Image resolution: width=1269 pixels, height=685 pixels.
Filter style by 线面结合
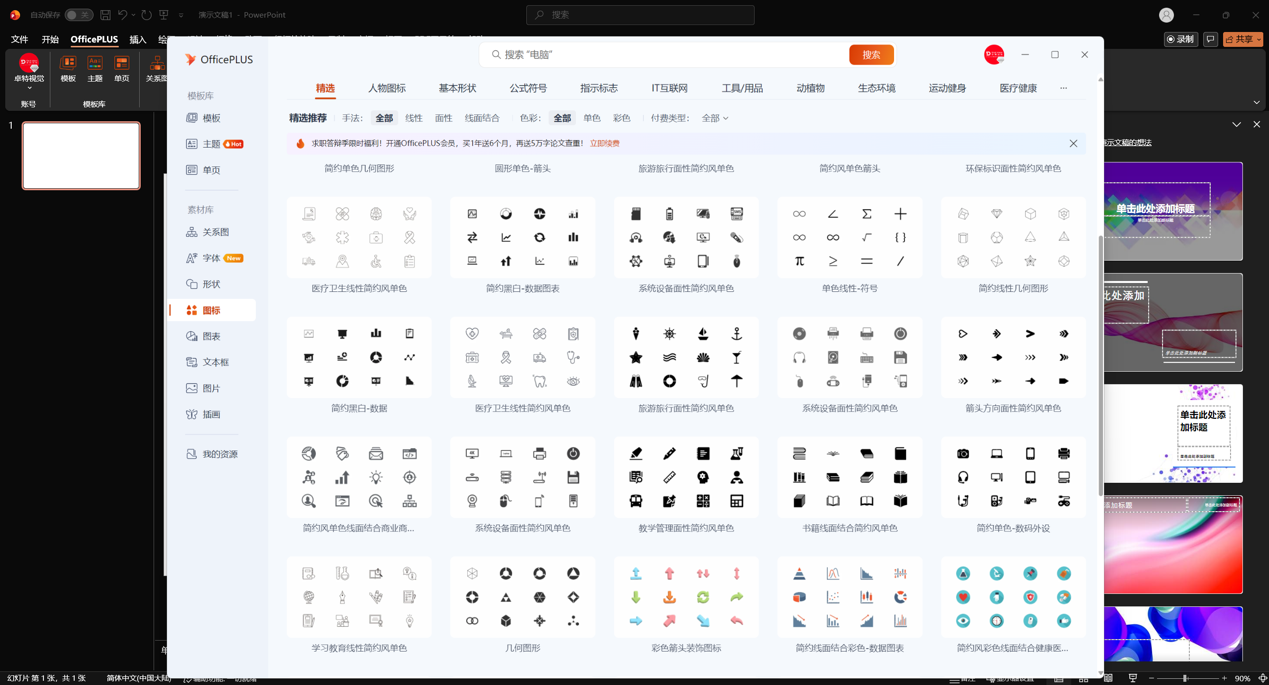point(482,118)
